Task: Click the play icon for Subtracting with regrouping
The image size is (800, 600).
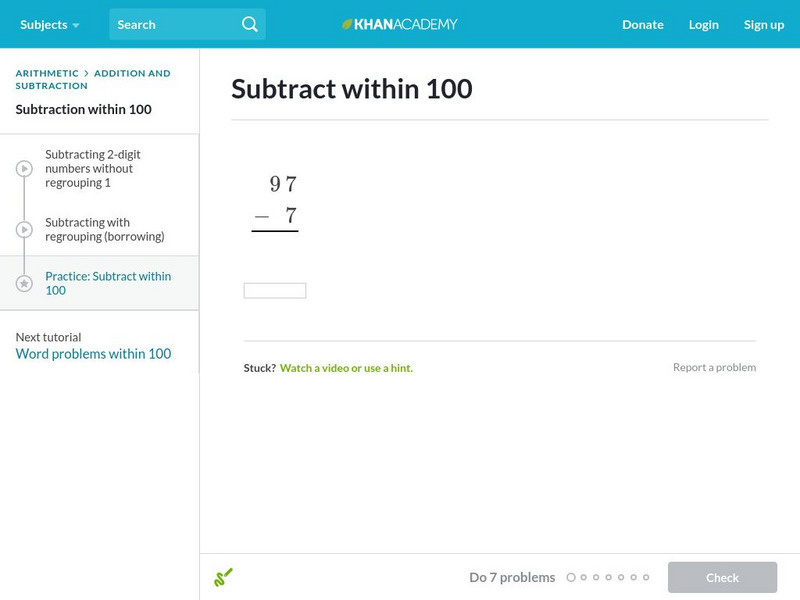Action: click(23, 229)
